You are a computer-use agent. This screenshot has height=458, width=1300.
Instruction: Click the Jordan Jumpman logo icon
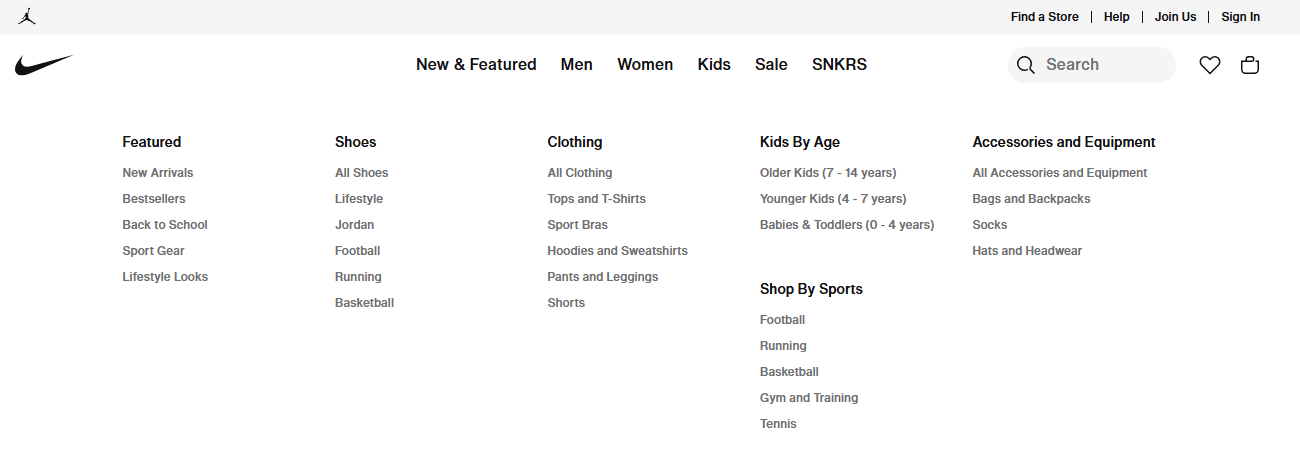click(x=27, y=17)
